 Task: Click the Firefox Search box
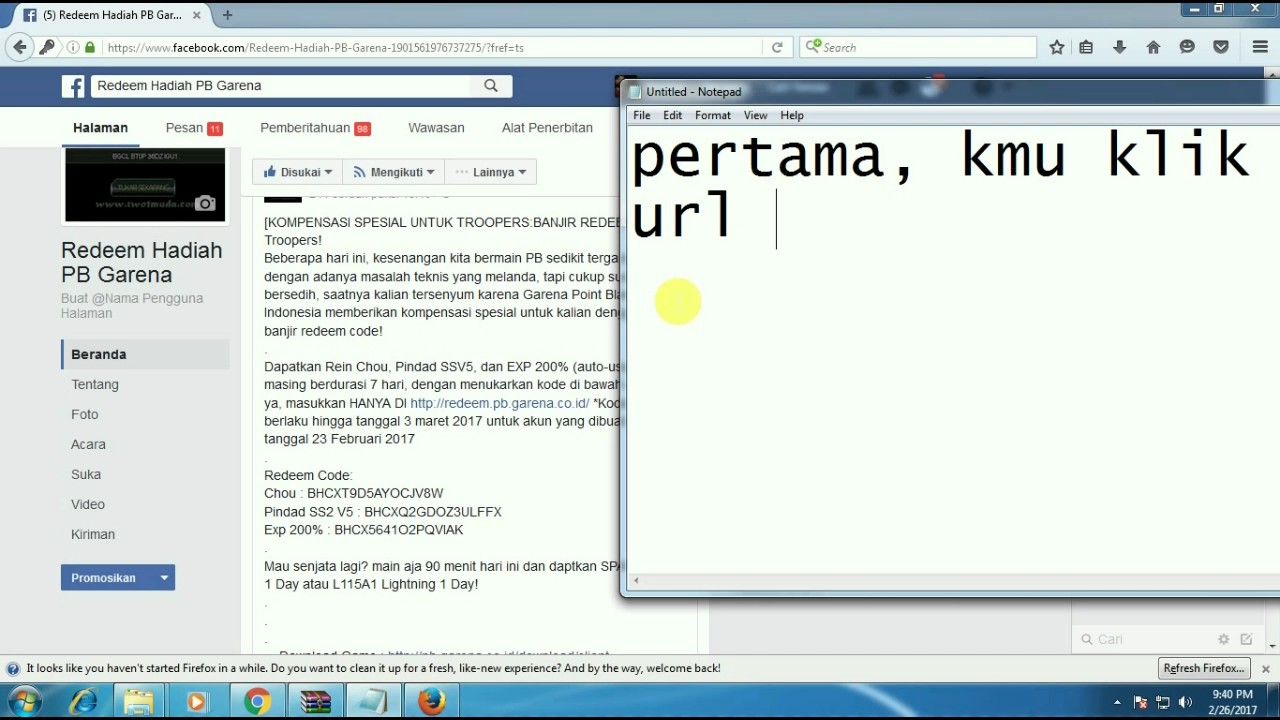919,47
